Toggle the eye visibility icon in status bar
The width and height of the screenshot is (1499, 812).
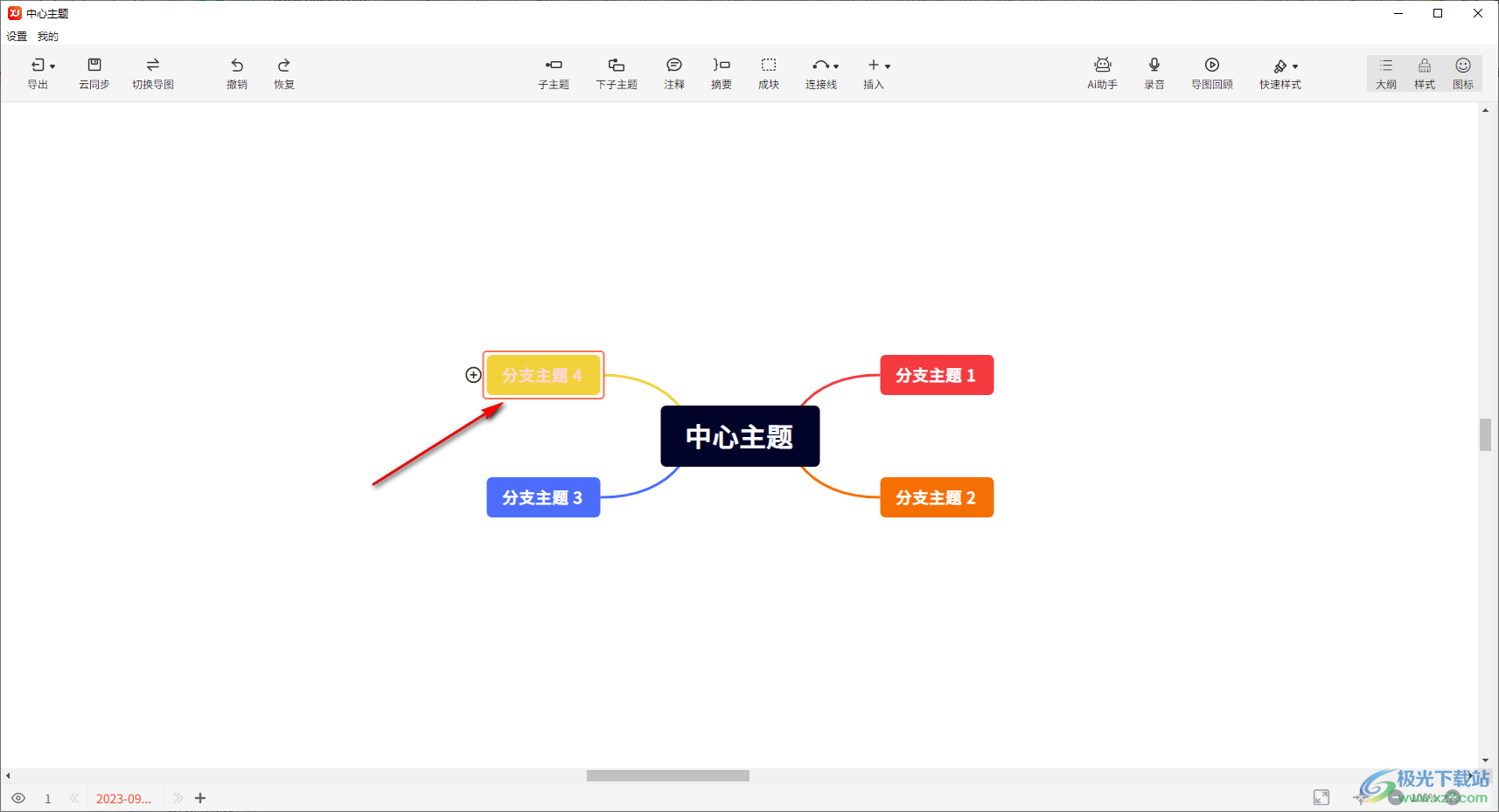(18, 798)
